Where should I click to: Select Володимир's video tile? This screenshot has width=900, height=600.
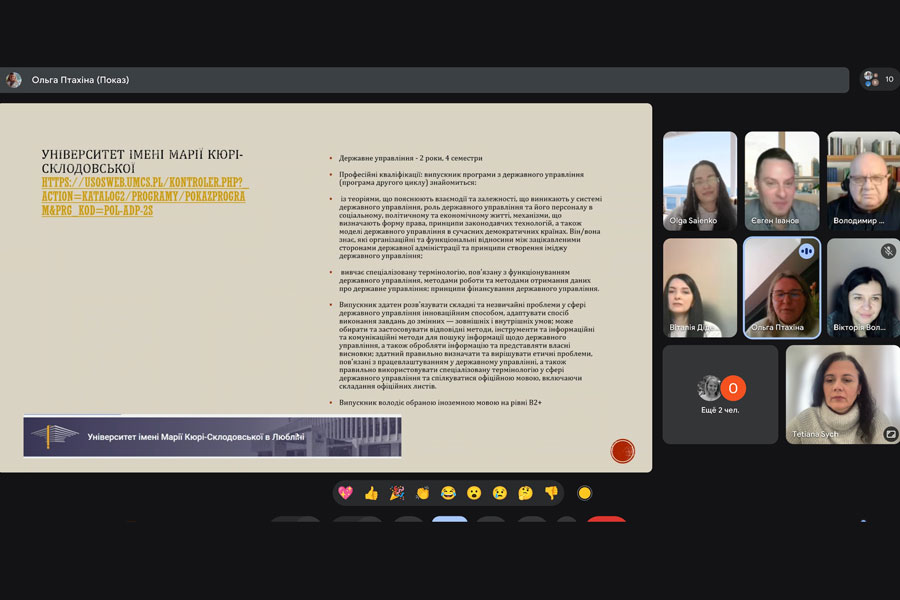[x=863, y=181]
